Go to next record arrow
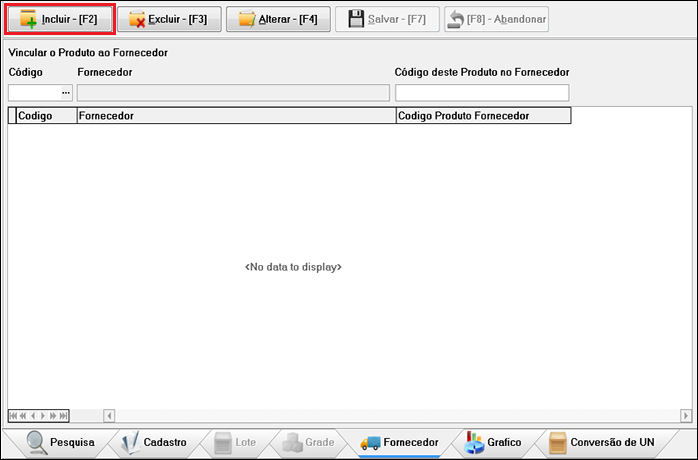This screenshot has width=698, height=460. pyautogui.click(x=43, y=416)
